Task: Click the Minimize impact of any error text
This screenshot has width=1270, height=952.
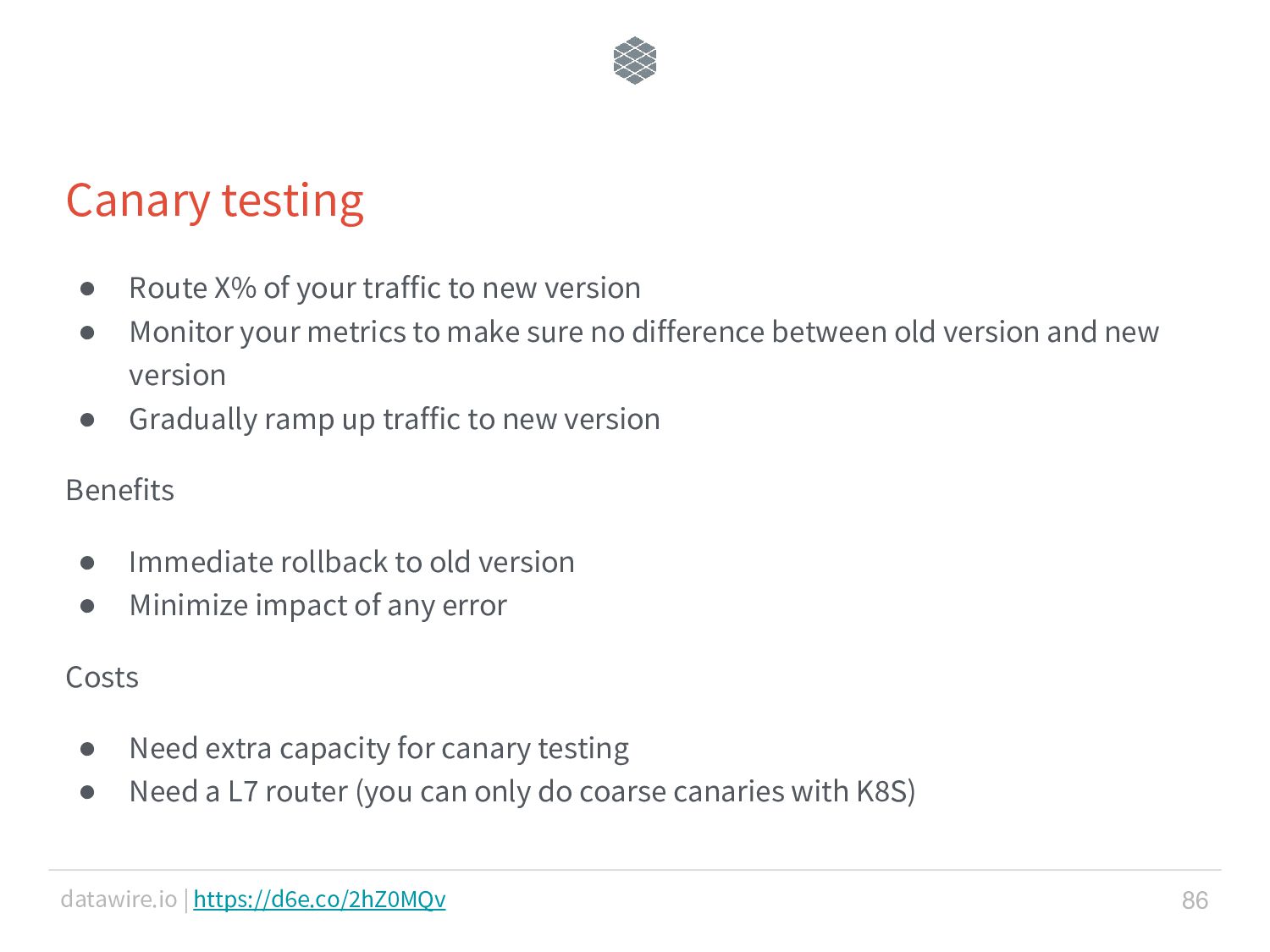Action: [318, 606]
